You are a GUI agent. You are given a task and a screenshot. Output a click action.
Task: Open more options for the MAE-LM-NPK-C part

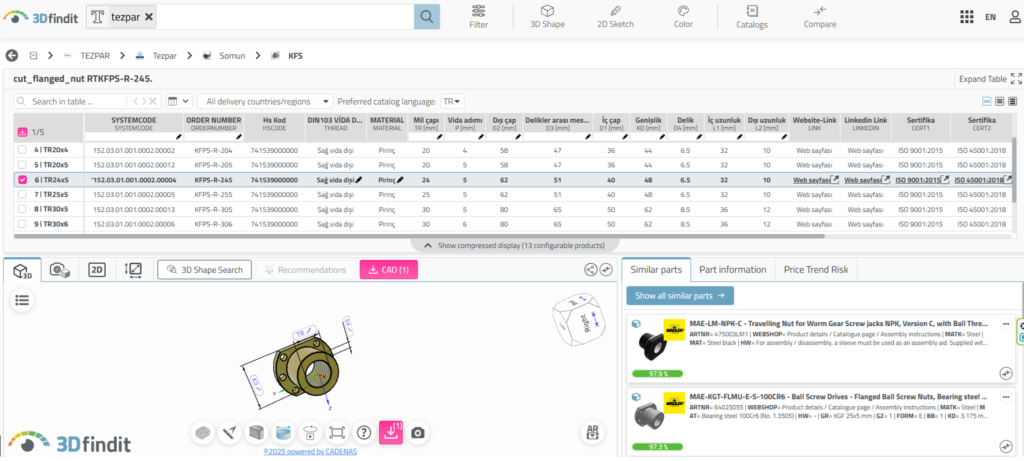click(x=1005, y=323)
